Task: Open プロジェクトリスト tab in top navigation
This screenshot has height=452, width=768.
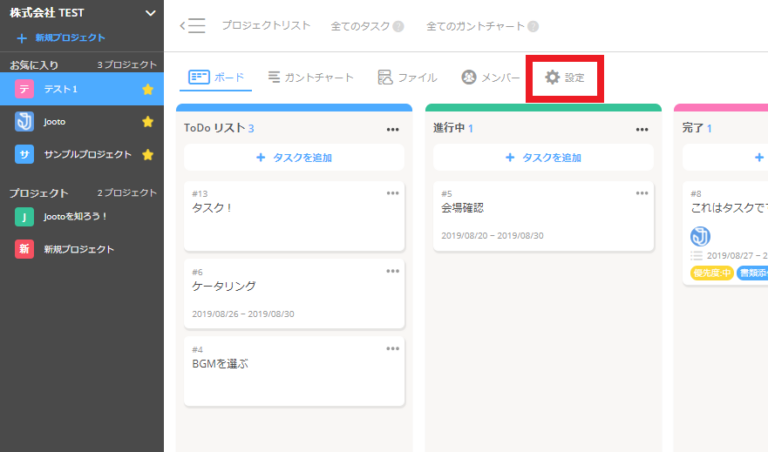Action: pos(266,25)
